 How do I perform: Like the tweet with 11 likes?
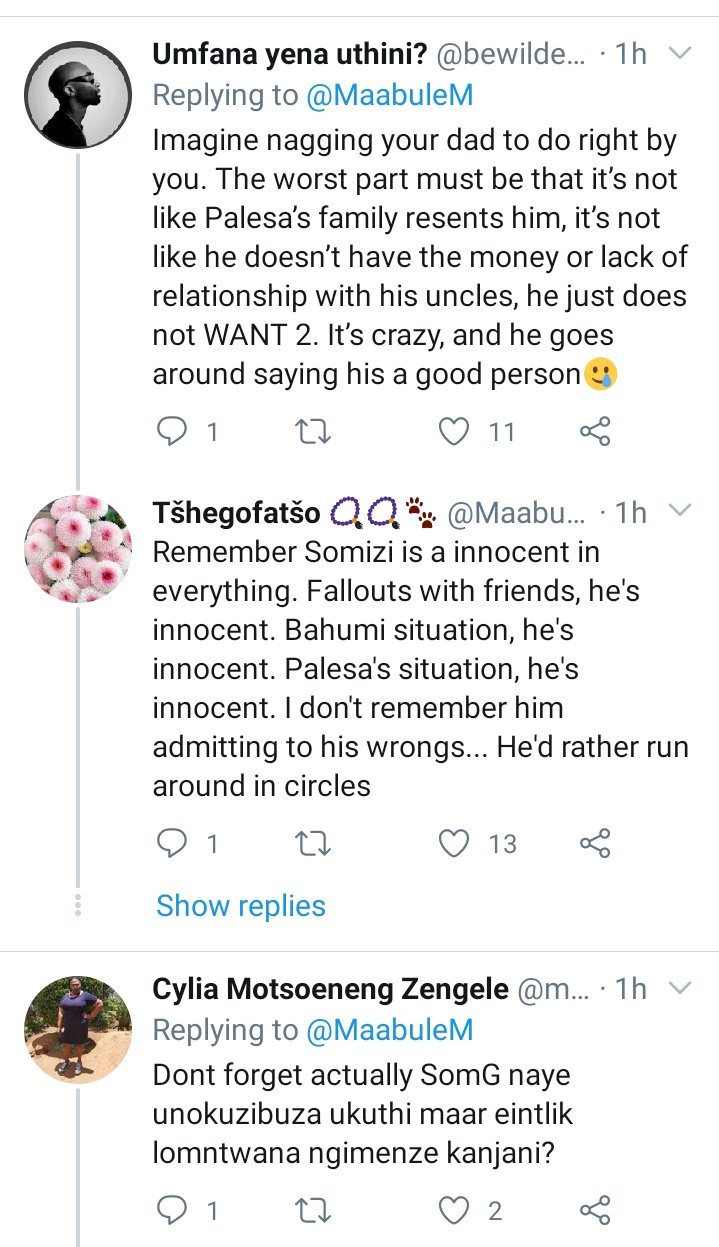(x=455, y=431)
